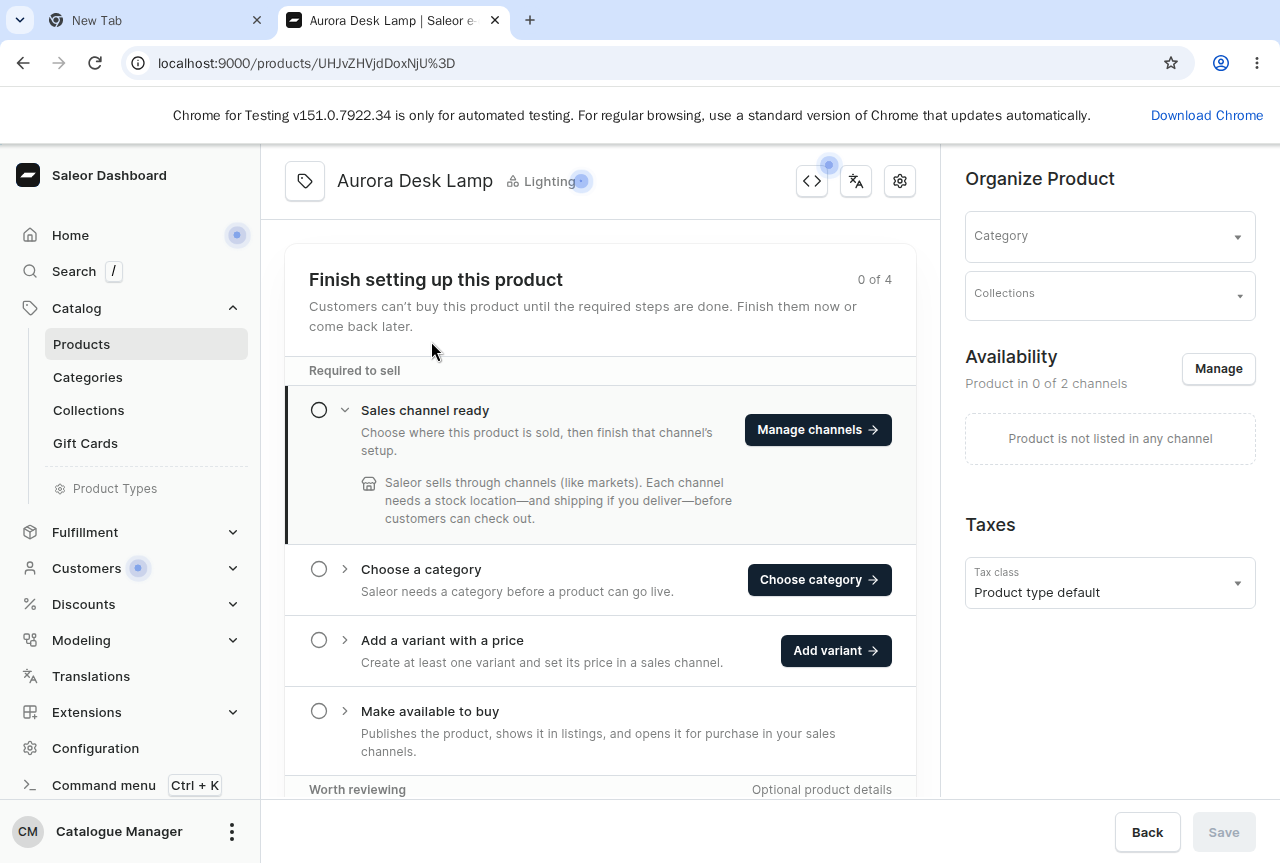Open the Collections dropdown
The image size is (1280, 863).
1110,296
